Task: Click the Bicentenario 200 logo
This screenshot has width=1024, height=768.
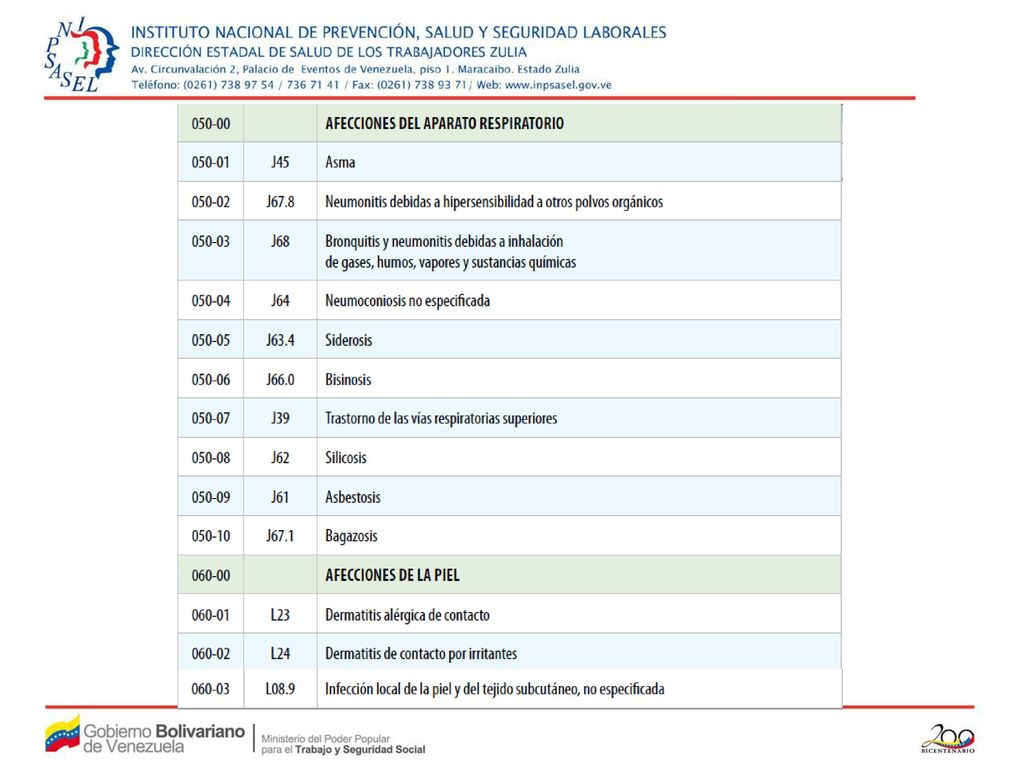Action: (x=948, y=738)
